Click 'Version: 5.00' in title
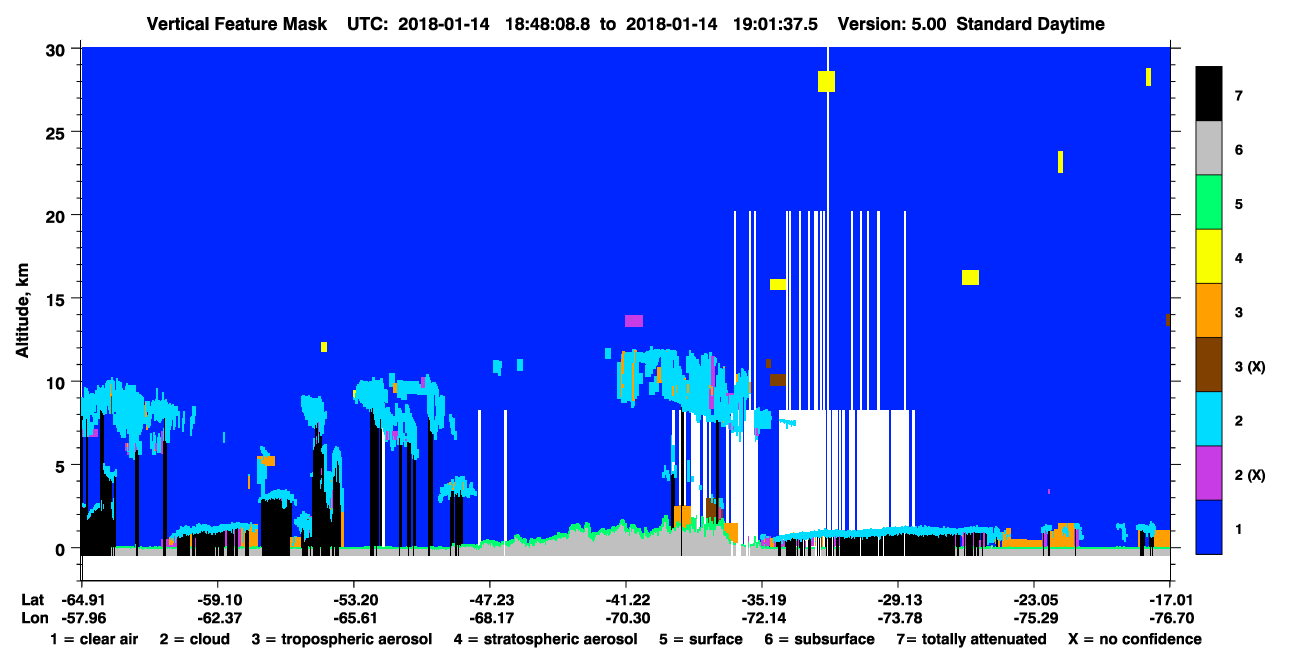Viewport: 1300px width, 667px height. pos(893,24)
